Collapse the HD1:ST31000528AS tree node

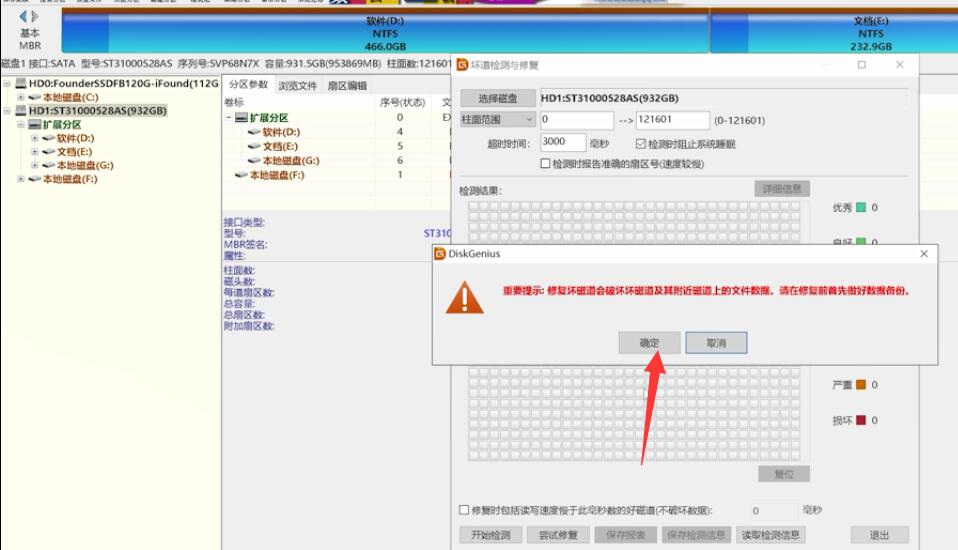click(x=7, y=111)
